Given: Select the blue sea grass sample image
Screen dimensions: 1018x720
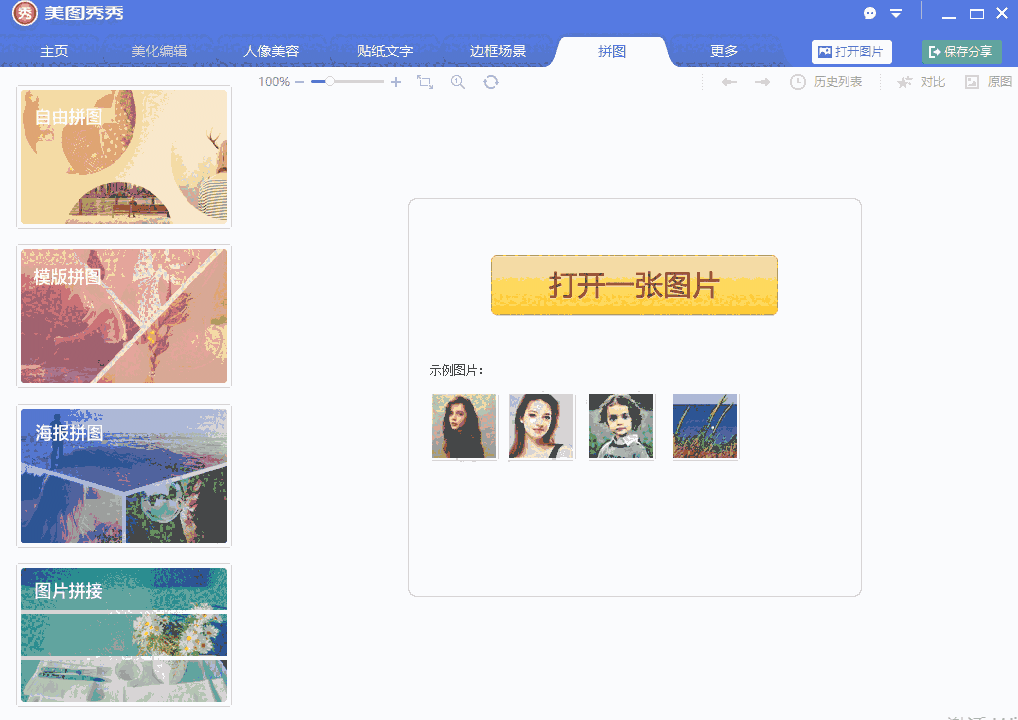Looking at the screenshot, I should point(705,427).
